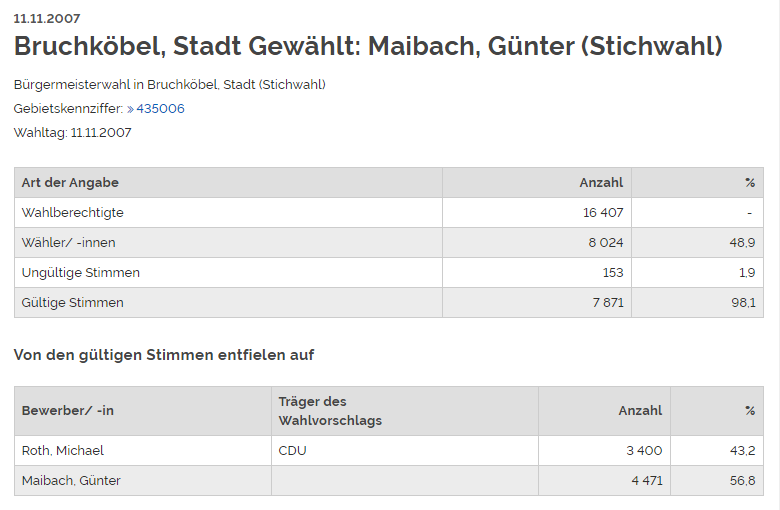The image size is (780, 510).
Task: Click the Wahlberechtigte row label
Action: point(73,212)
